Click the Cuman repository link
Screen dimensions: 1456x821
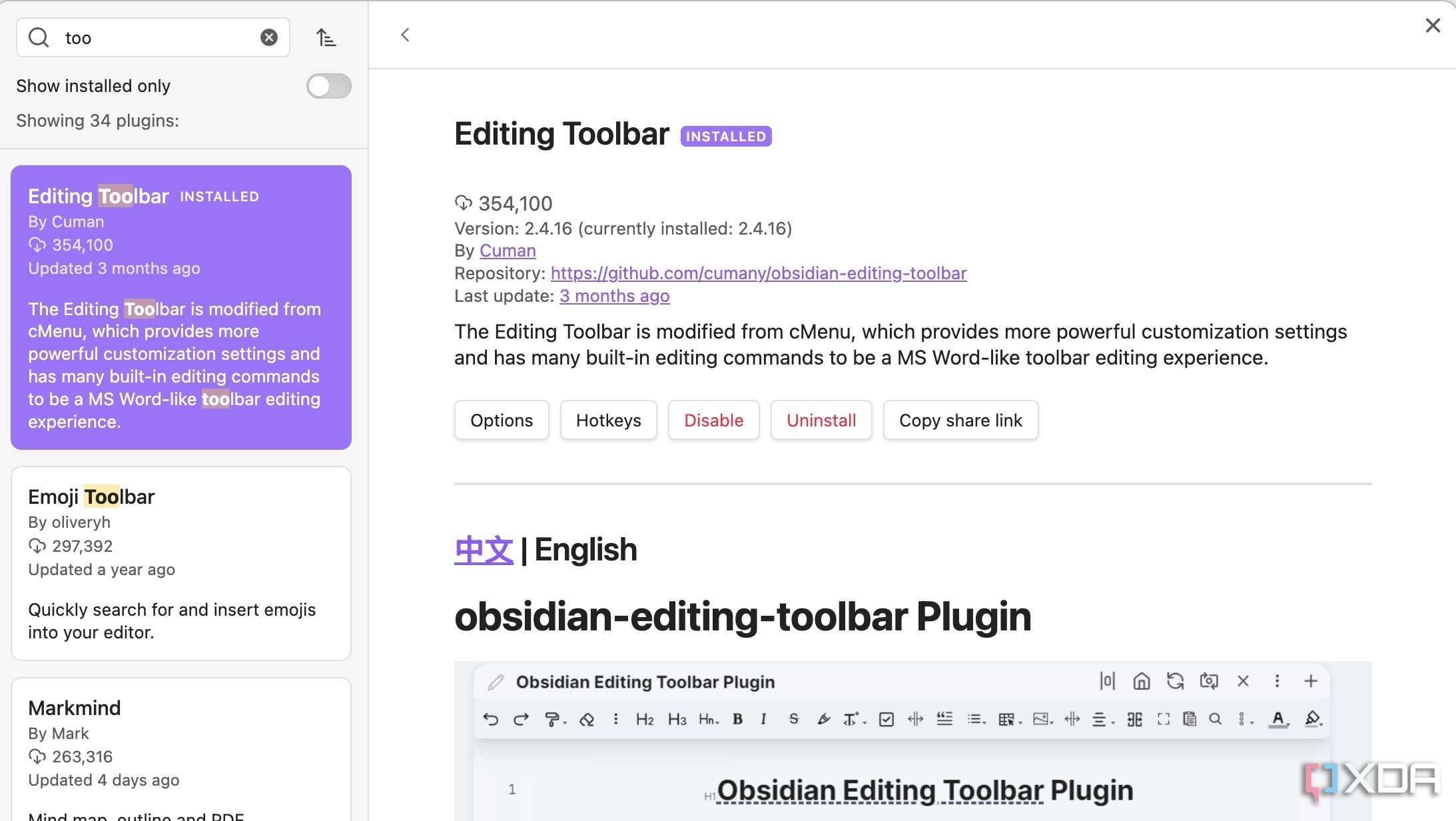(508, 249)
